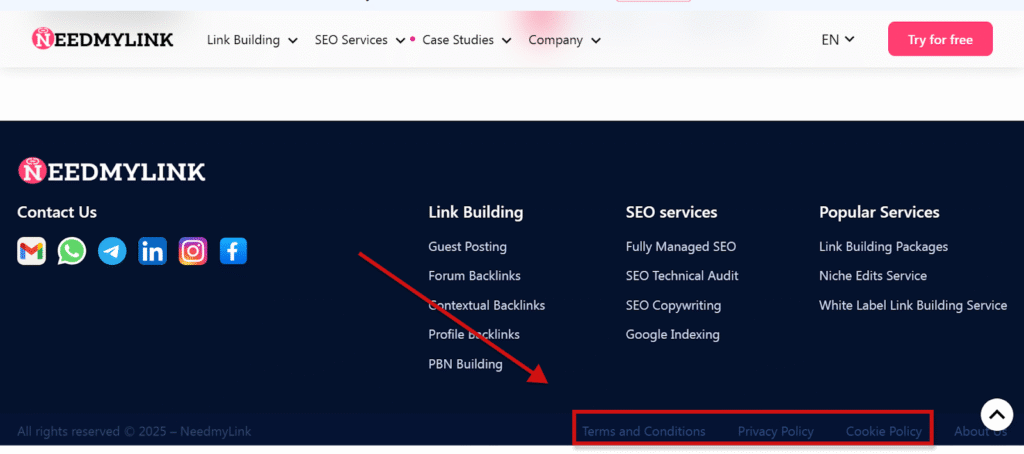Open the Company menu
The width and height of the screenshot is (1024, 454).
tap(564, 40)
